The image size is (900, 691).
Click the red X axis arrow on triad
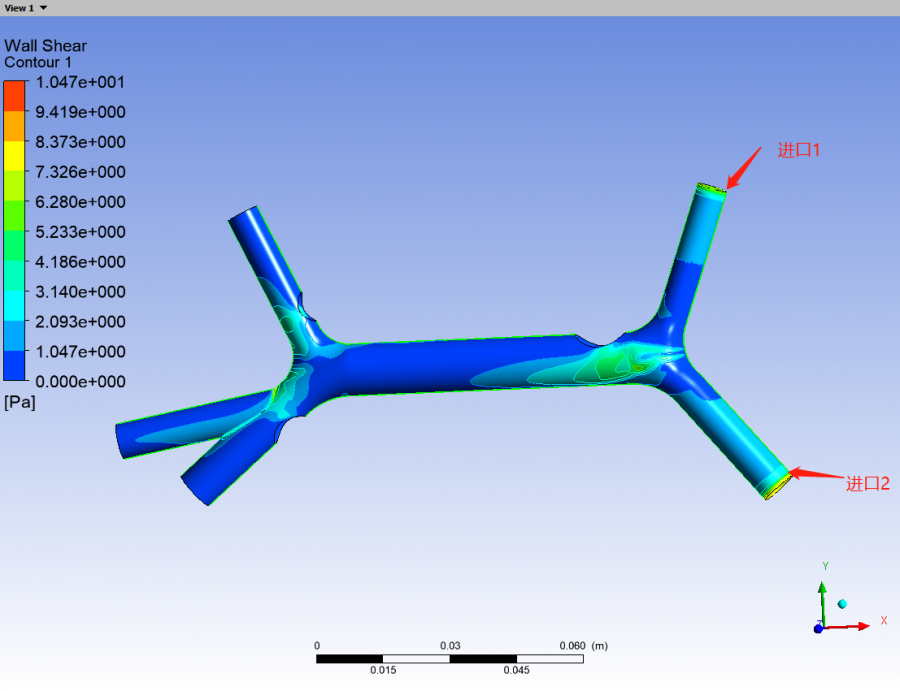858,626
